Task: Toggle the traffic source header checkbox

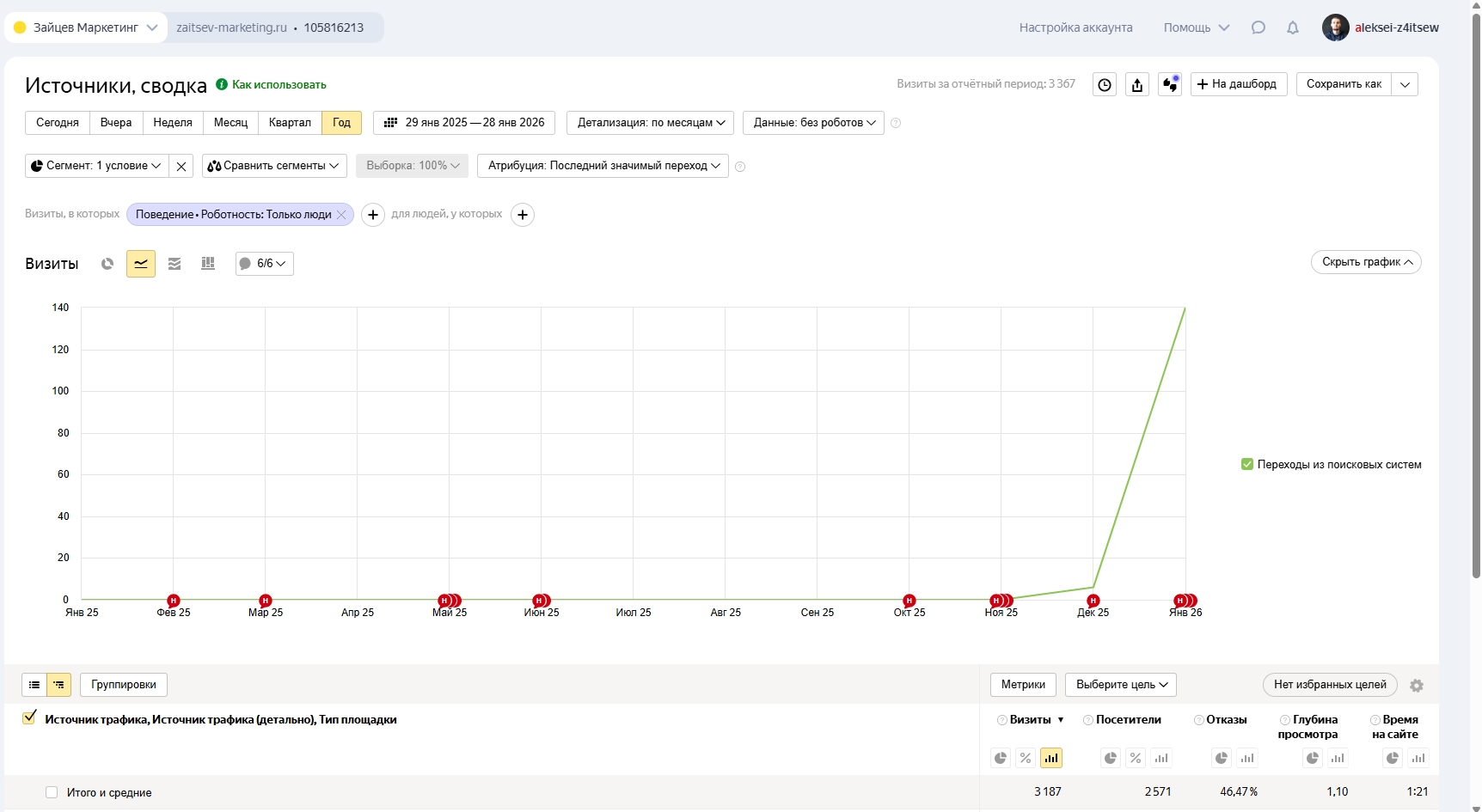Action: pos(30,717)
